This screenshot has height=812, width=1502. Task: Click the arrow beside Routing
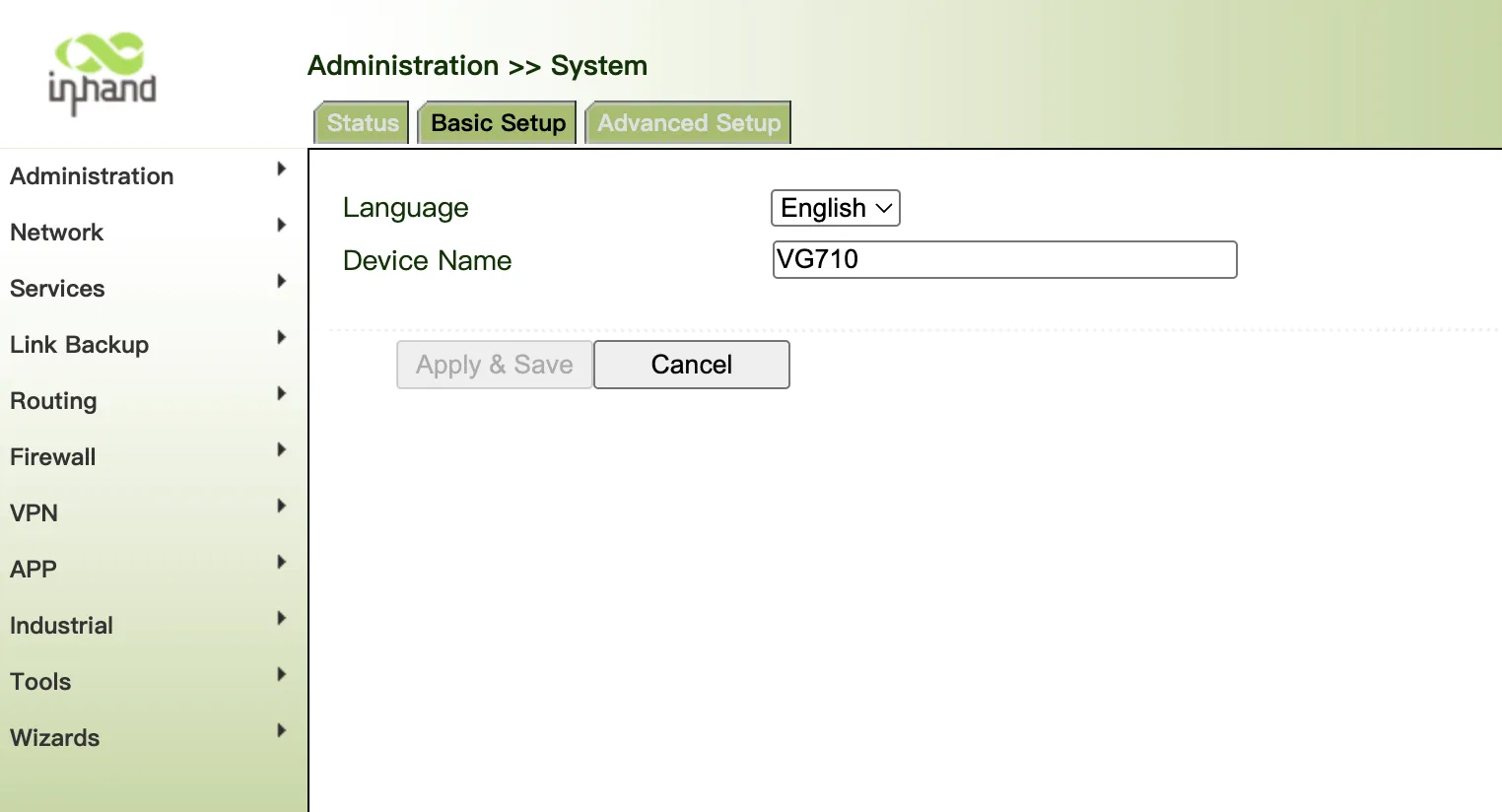[x=282, y=393]
